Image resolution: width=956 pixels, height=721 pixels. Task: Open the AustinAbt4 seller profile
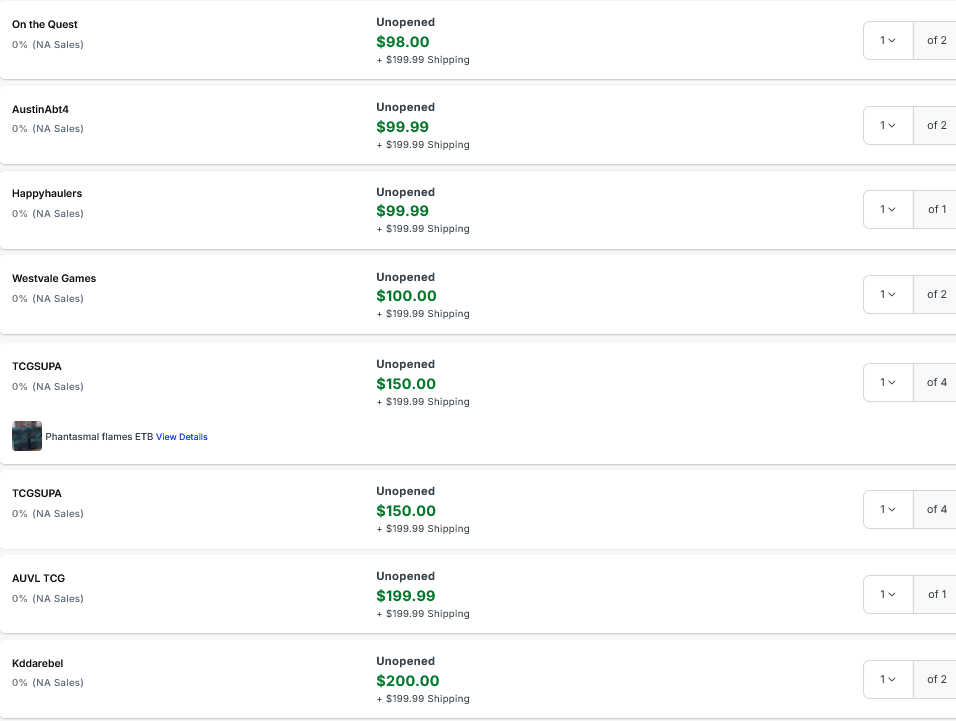tap(40, 109)
